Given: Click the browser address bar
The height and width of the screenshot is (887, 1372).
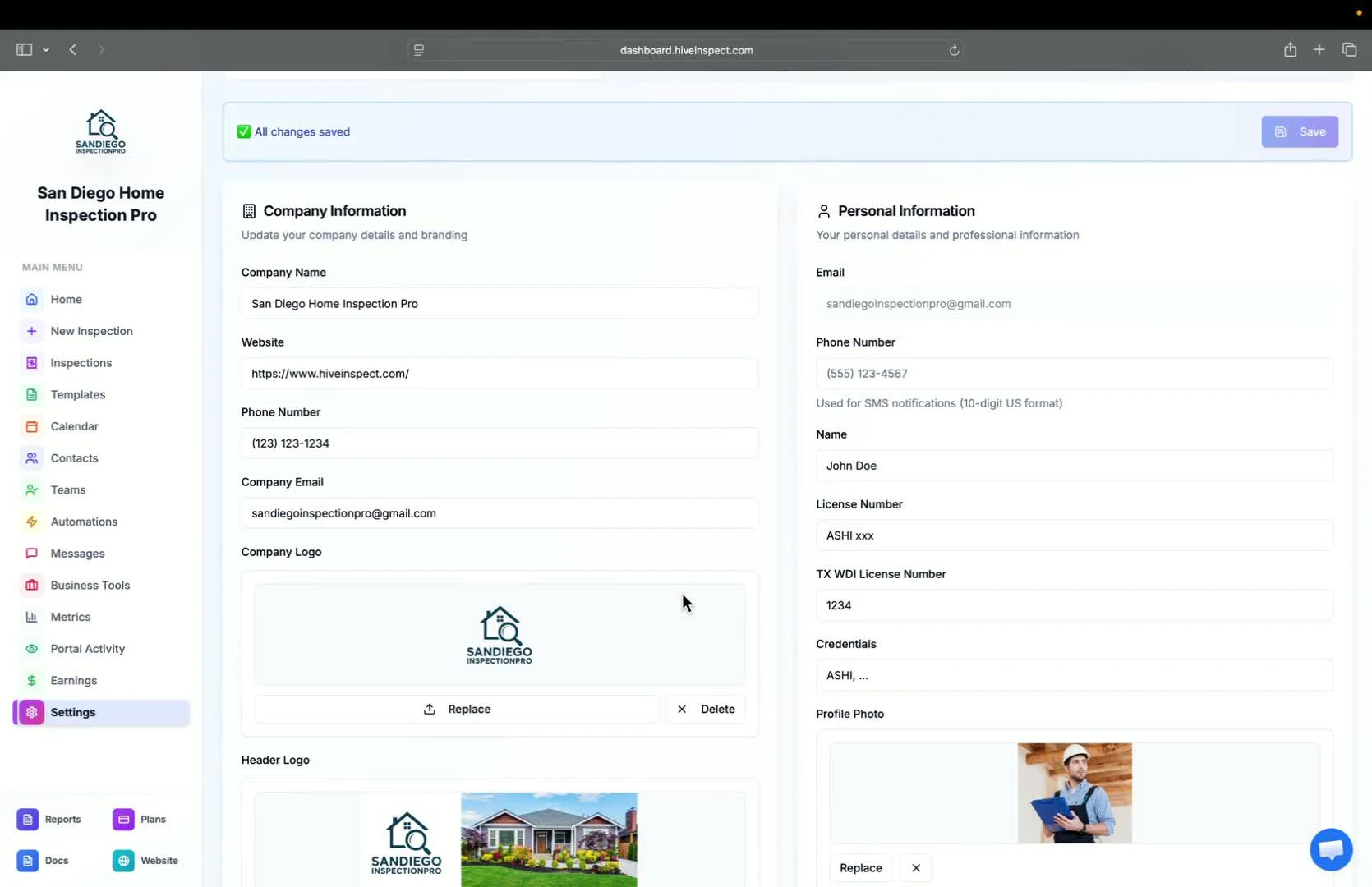Looking at the screenshot, I should tap(686, 50).
